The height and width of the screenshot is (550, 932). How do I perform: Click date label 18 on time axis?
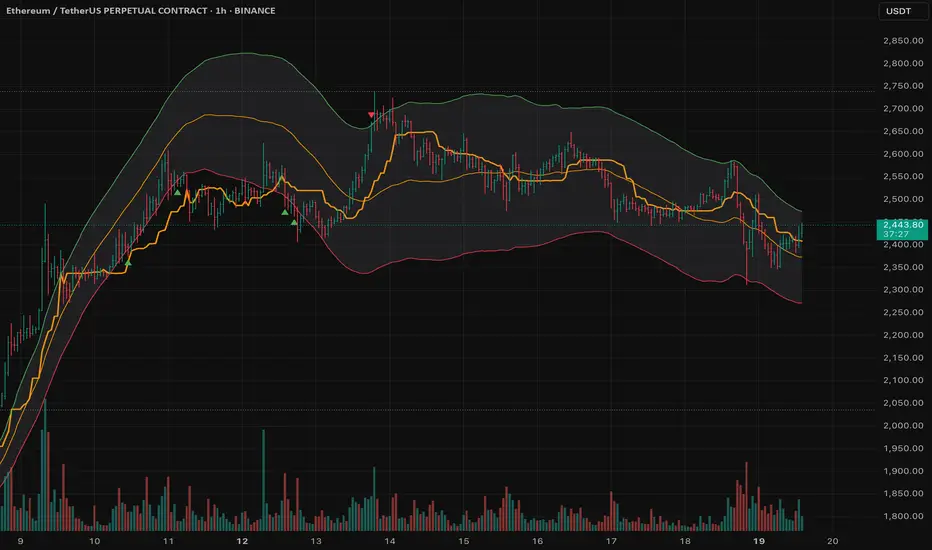pos(685,541)
